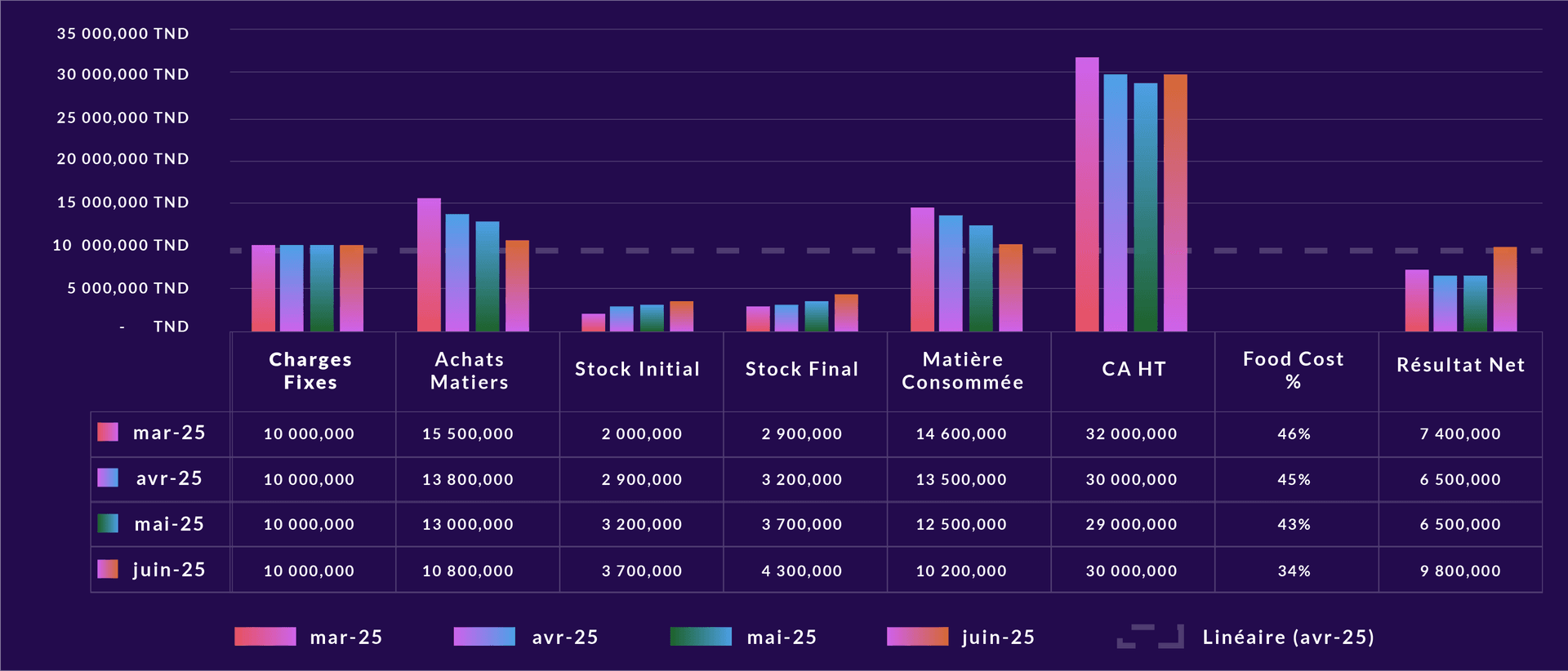Click the mar-25 legend label text

(346, 637)
